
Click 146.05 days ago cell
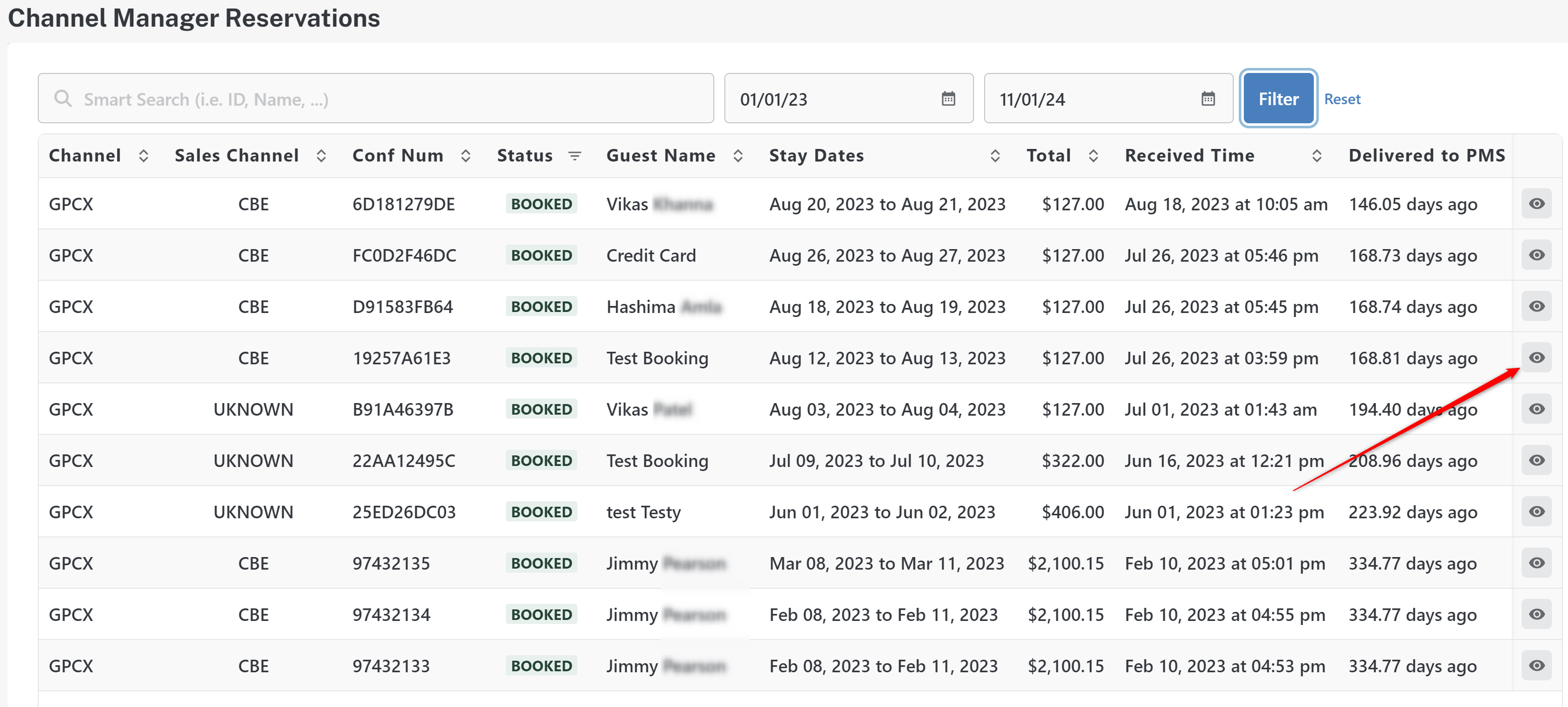1413,204
